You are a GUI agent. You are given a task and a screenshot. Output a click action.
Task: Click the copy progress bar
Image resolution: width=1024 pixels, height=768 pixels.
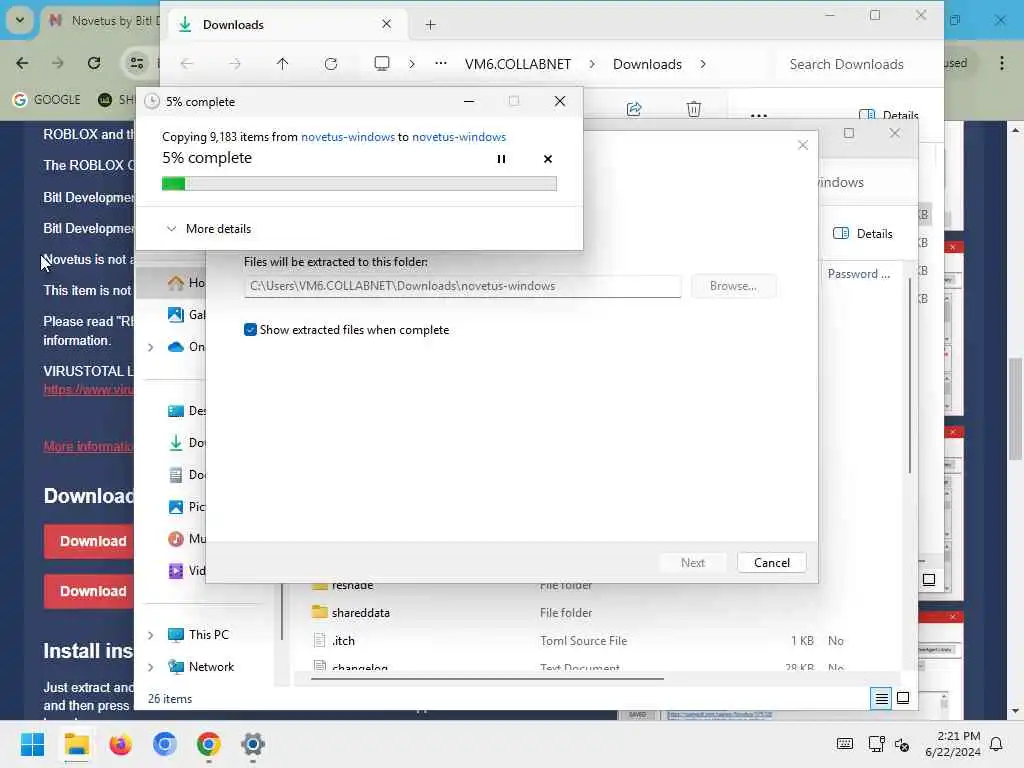pos(359,184)
